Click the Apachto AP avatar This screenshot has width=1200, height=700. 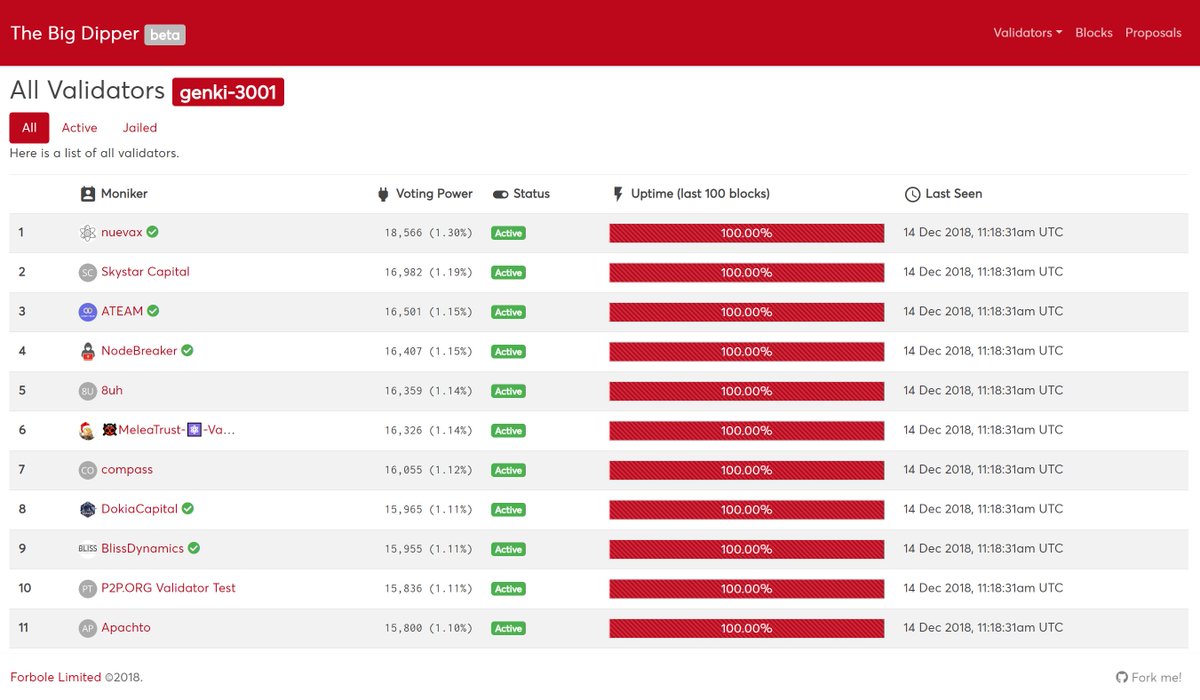pyautogui.click(x=88, y=628)
